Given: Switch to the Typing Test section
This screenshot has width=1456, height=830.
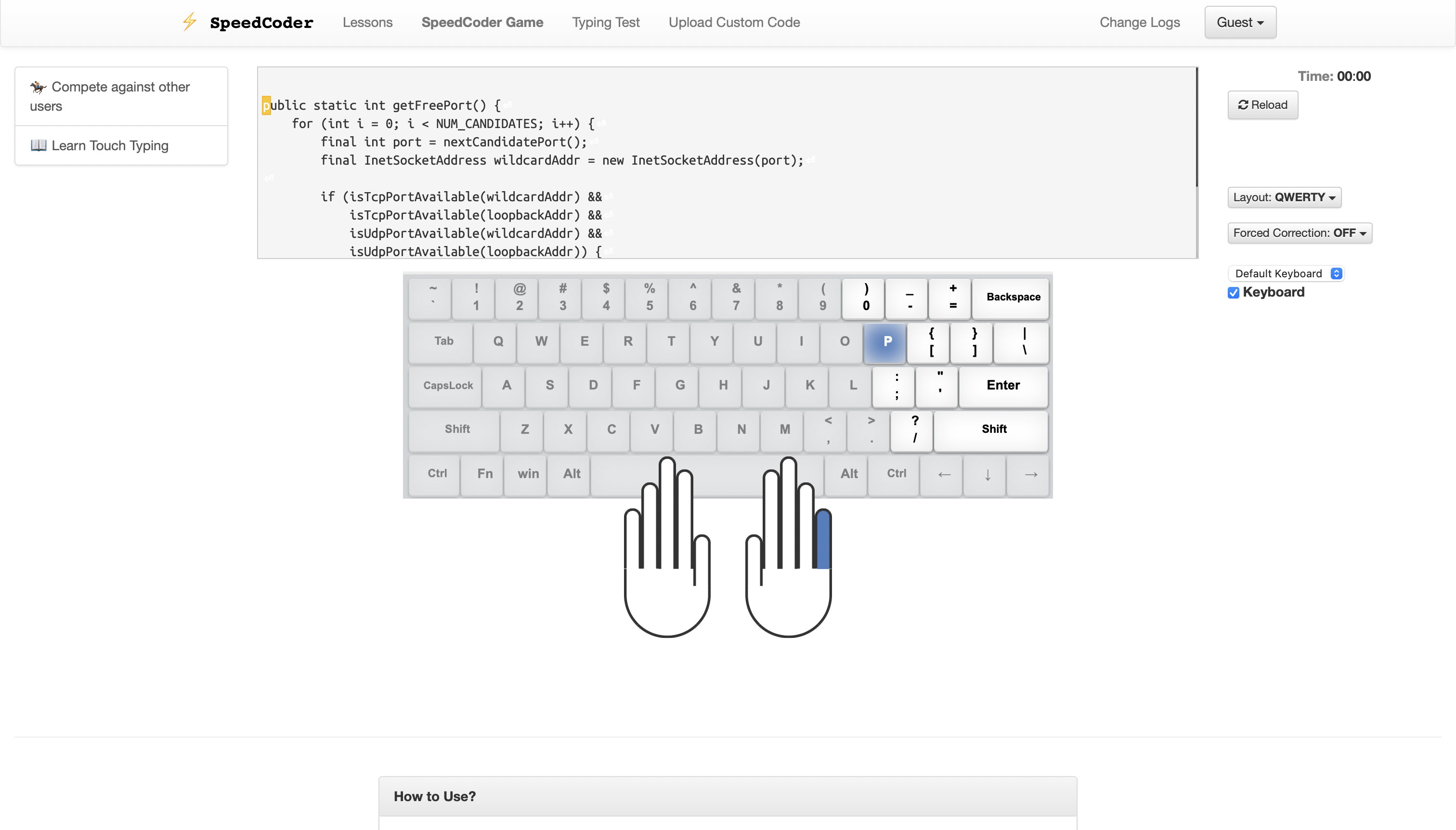Looking at the screenshot, I should click(605, 22).
